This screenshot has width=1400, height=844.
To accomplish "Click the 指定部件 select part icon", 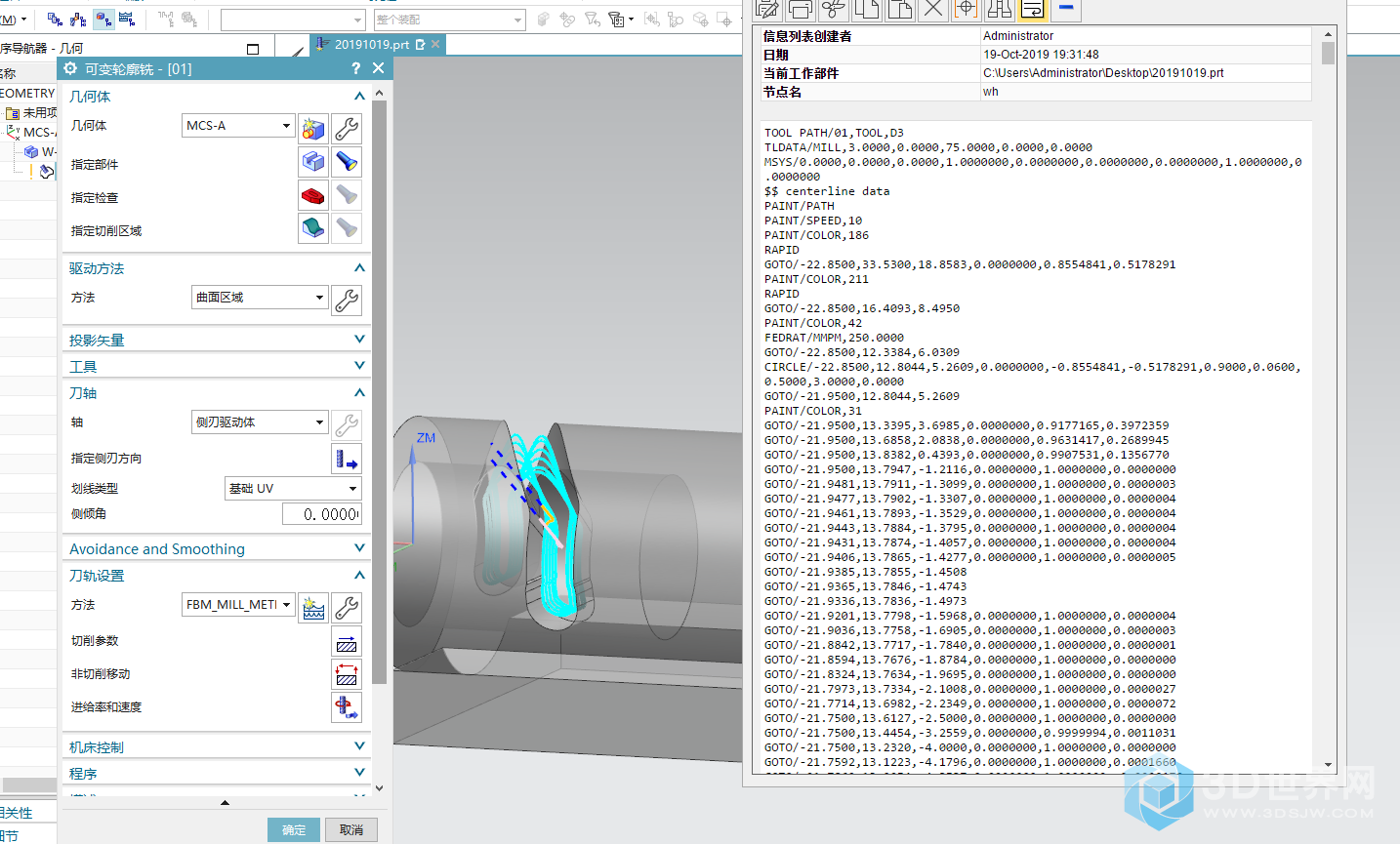I will [313, 162].
